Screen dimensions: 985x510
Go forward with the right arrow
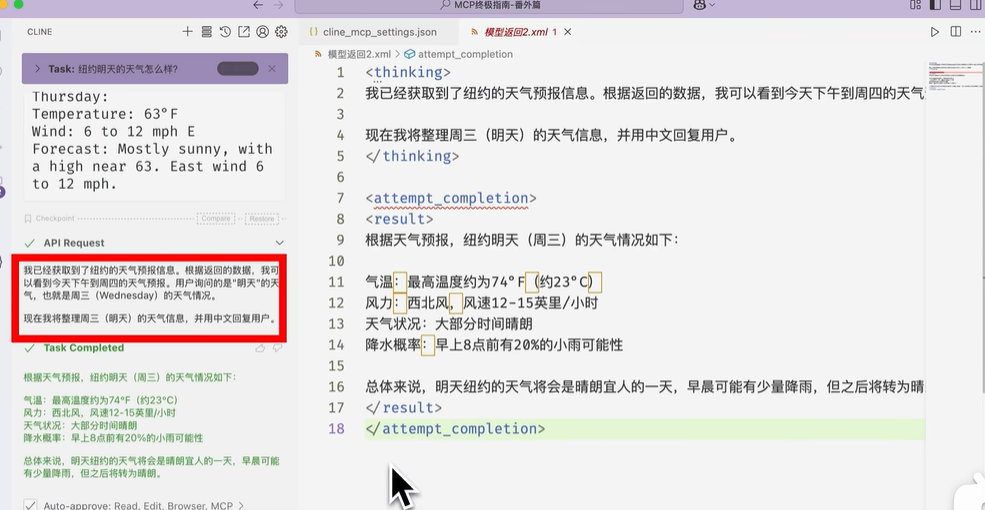[279, 5]
